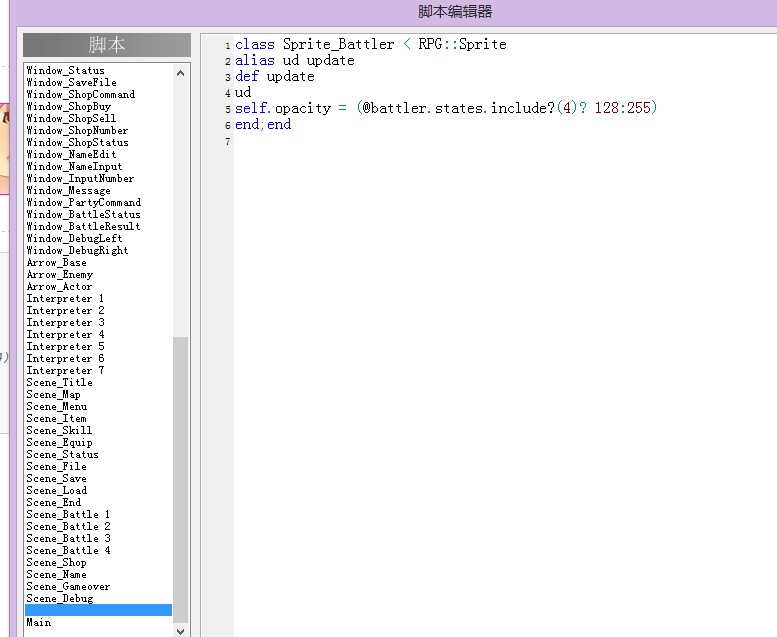Viewport: 777px width, 637px height.
Task: Place cursor on the ud call line
Action: pos(243,92)
